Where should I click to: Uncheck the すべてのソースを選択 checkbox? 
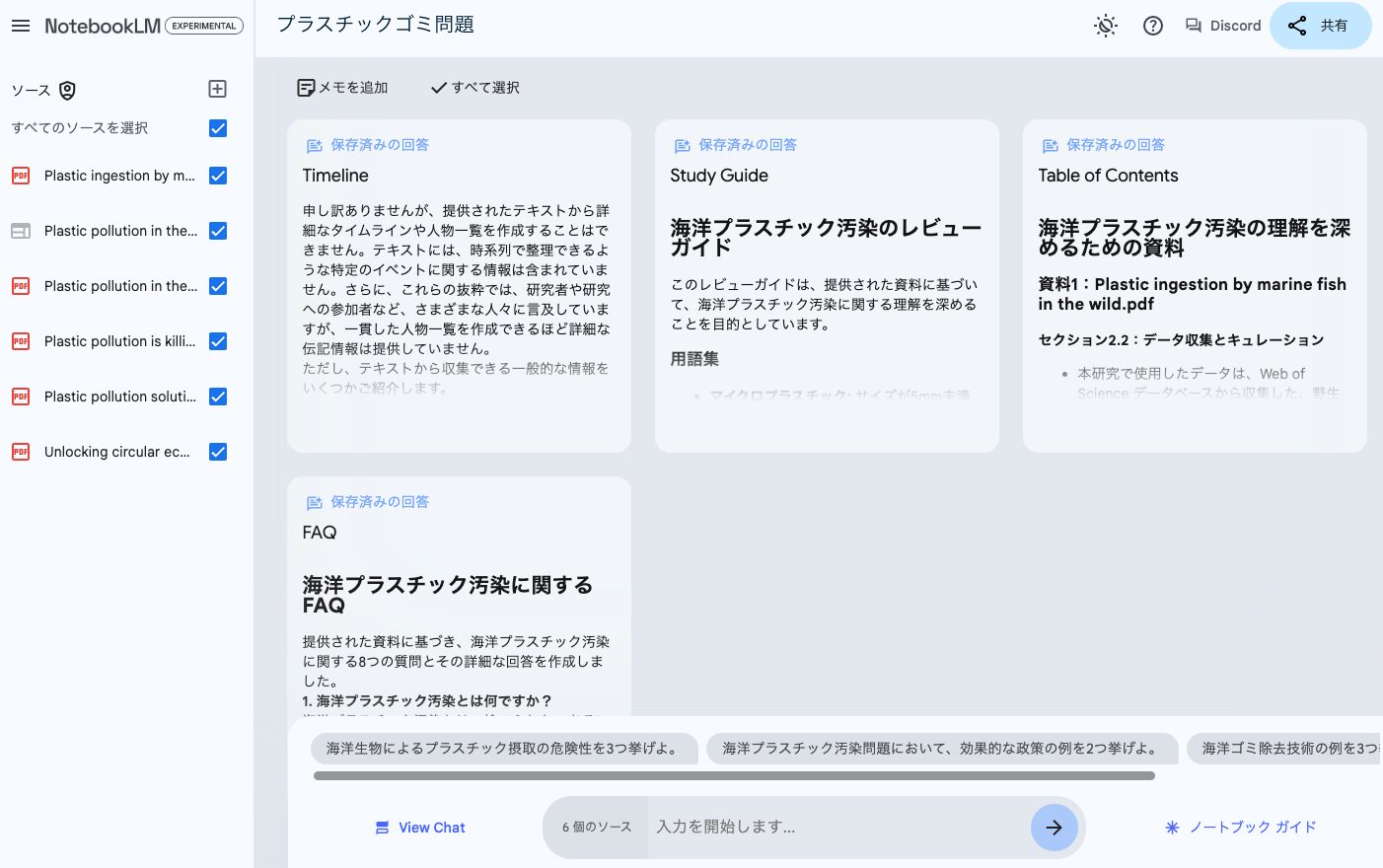[x=218, y=128]
